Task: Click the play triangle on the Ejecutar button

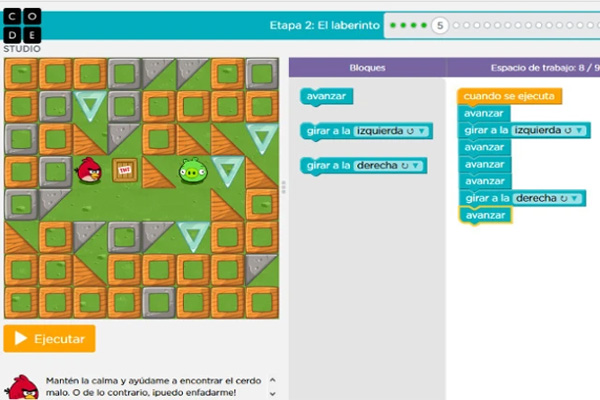Action: point(20,338)
